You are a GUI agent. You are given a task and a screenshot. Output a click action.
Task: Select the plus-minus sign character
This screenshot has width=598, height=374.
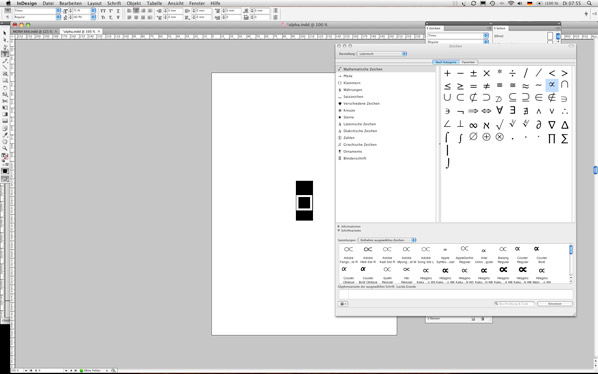(x=473, y=73)
